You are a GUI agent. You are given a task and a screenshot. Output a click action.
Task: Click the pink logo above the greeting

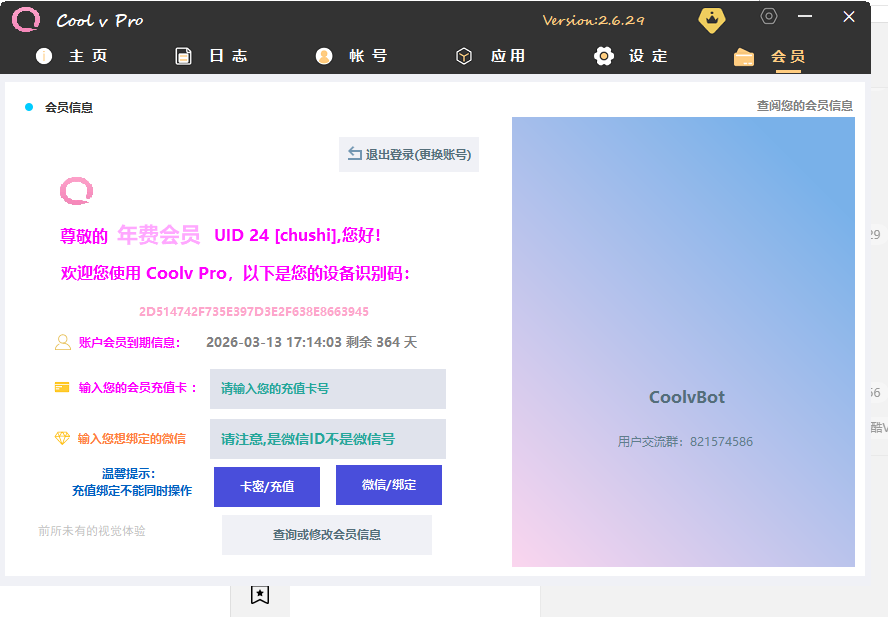76,190
